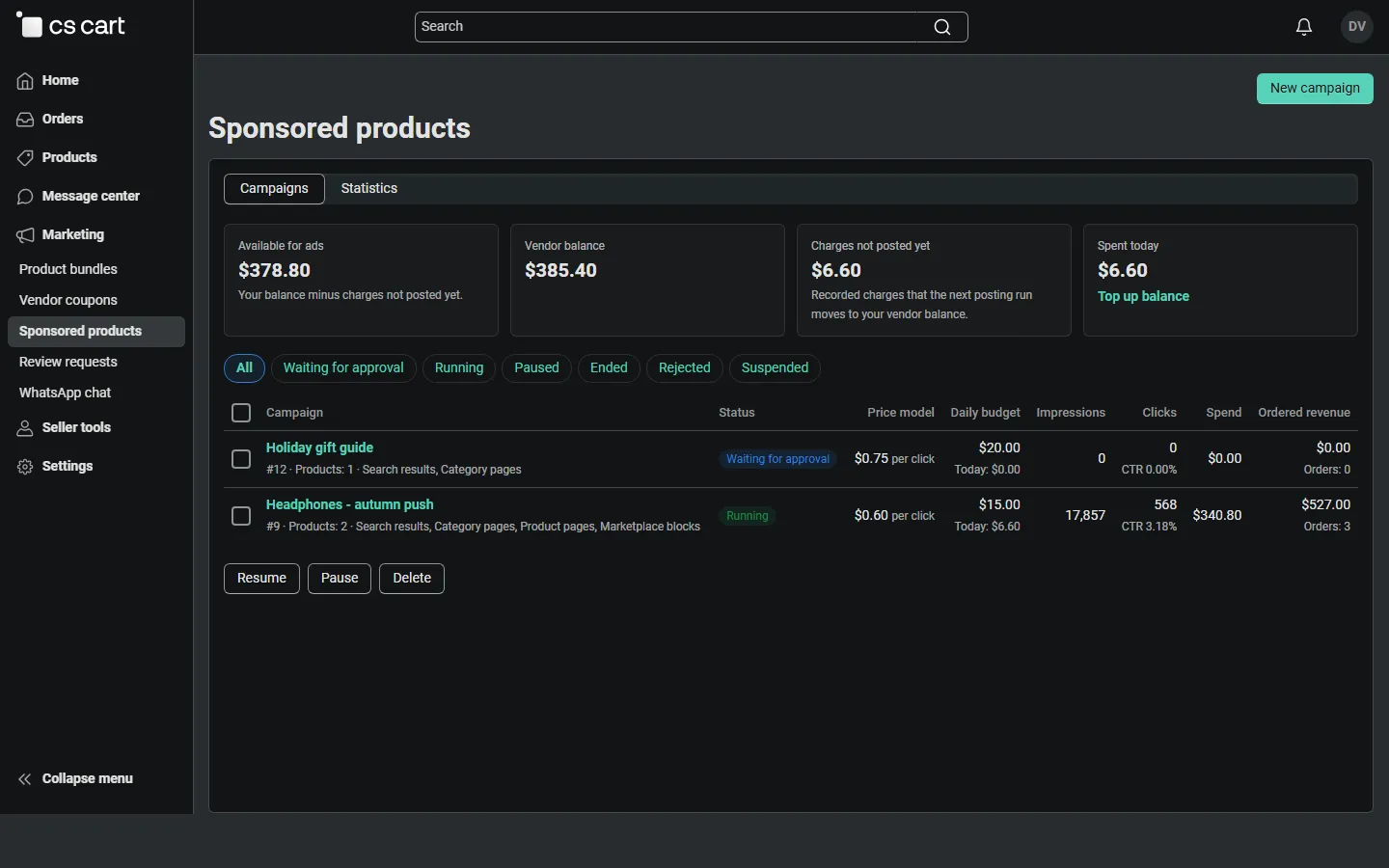Click the $378.80 available for ads value

[275, 271]
